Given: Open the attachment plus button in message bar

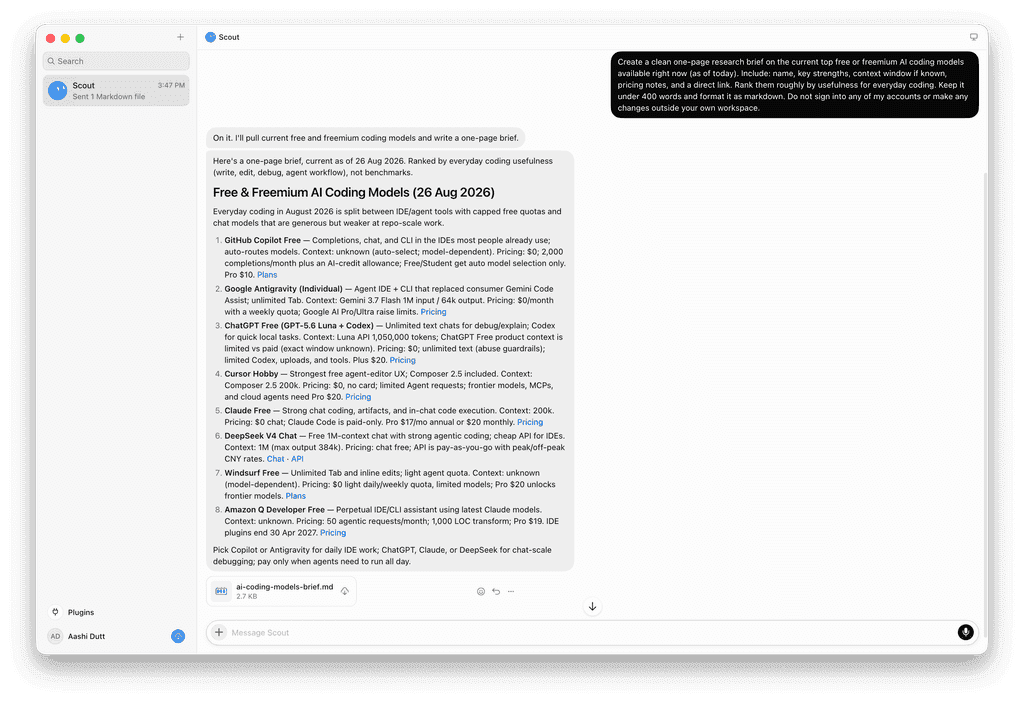Looking at the screenshot, I should click(x=219, y=632).
